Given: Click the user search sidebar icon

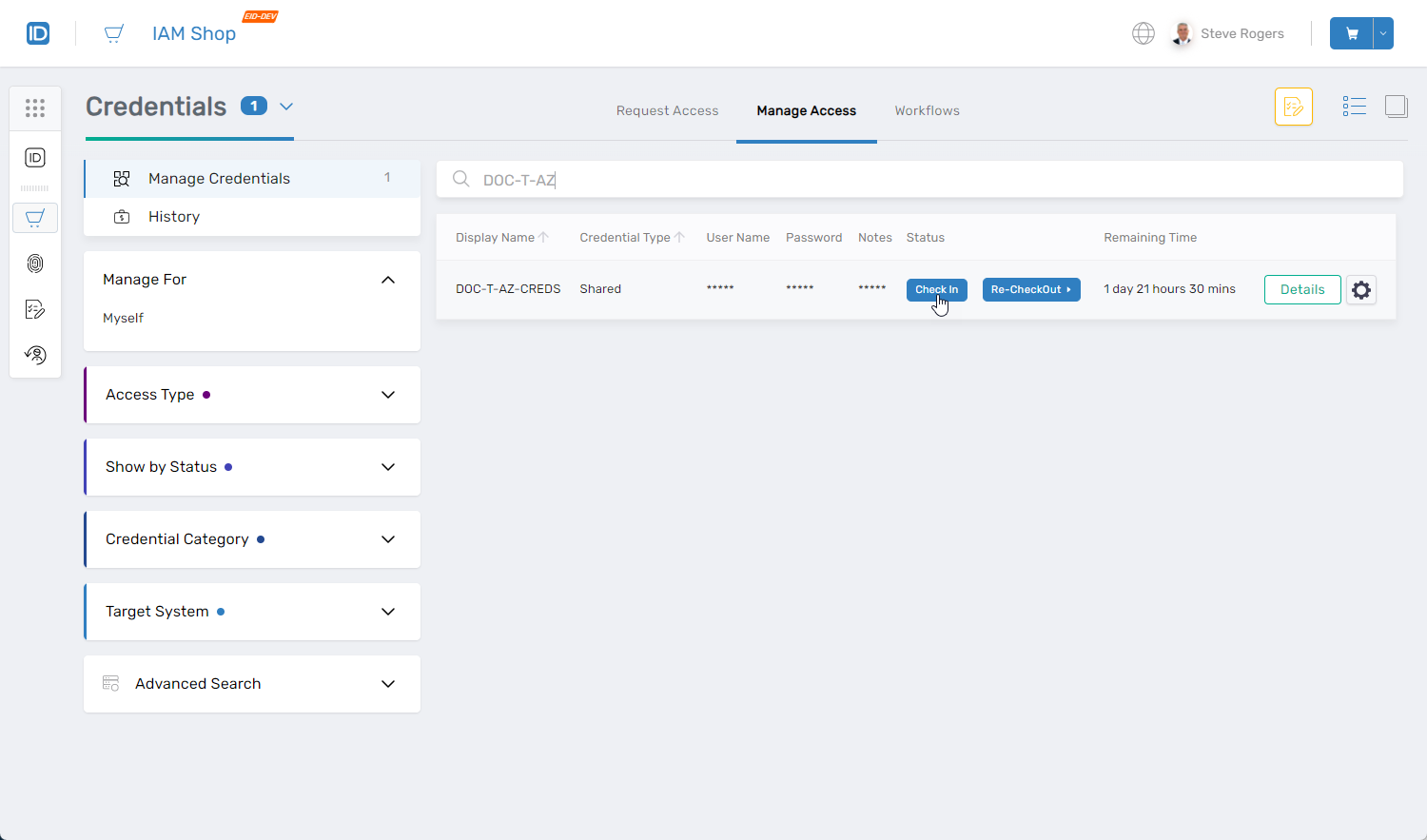Looking at the screenshot, I should tap(35, 355).
